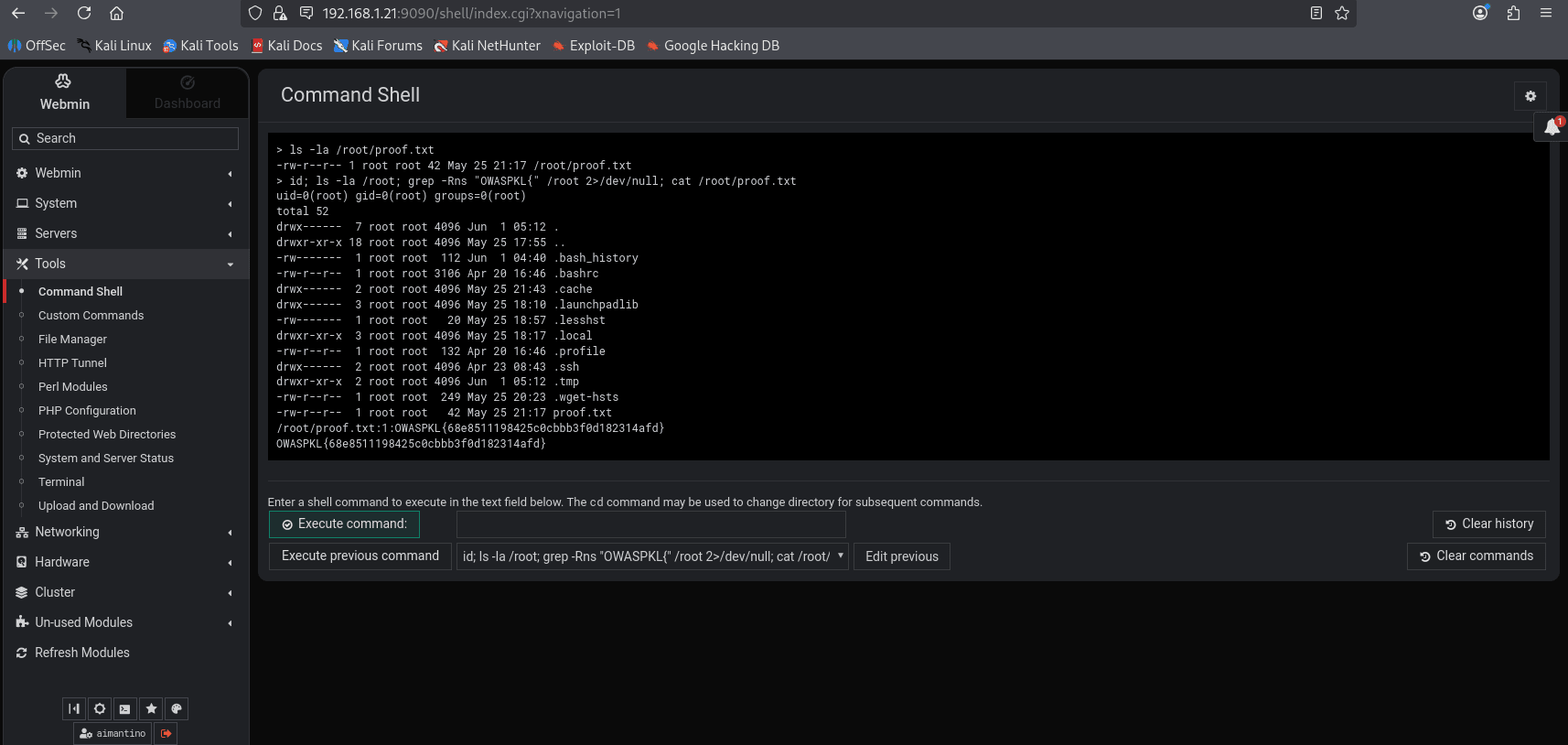Viewport: 1568px width, 745px height.
Task: Expand the Cluster category
Action: coord(125,592)
